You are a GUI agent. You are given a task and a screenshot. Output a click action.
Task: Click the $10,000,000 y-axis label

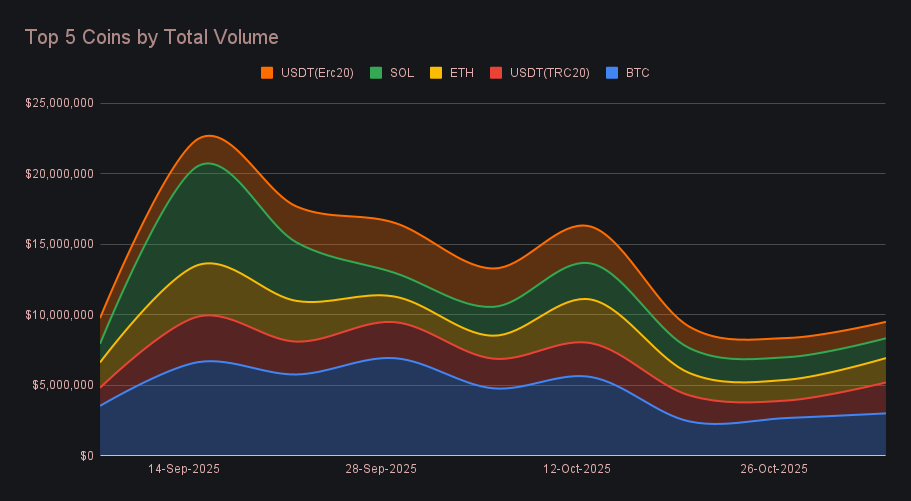coord(59,315)
